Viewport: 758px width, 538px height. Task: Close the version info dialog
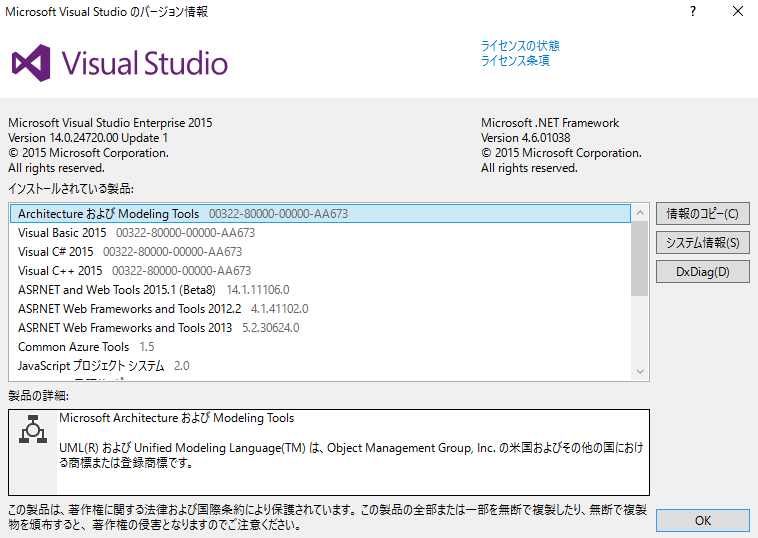738,11
